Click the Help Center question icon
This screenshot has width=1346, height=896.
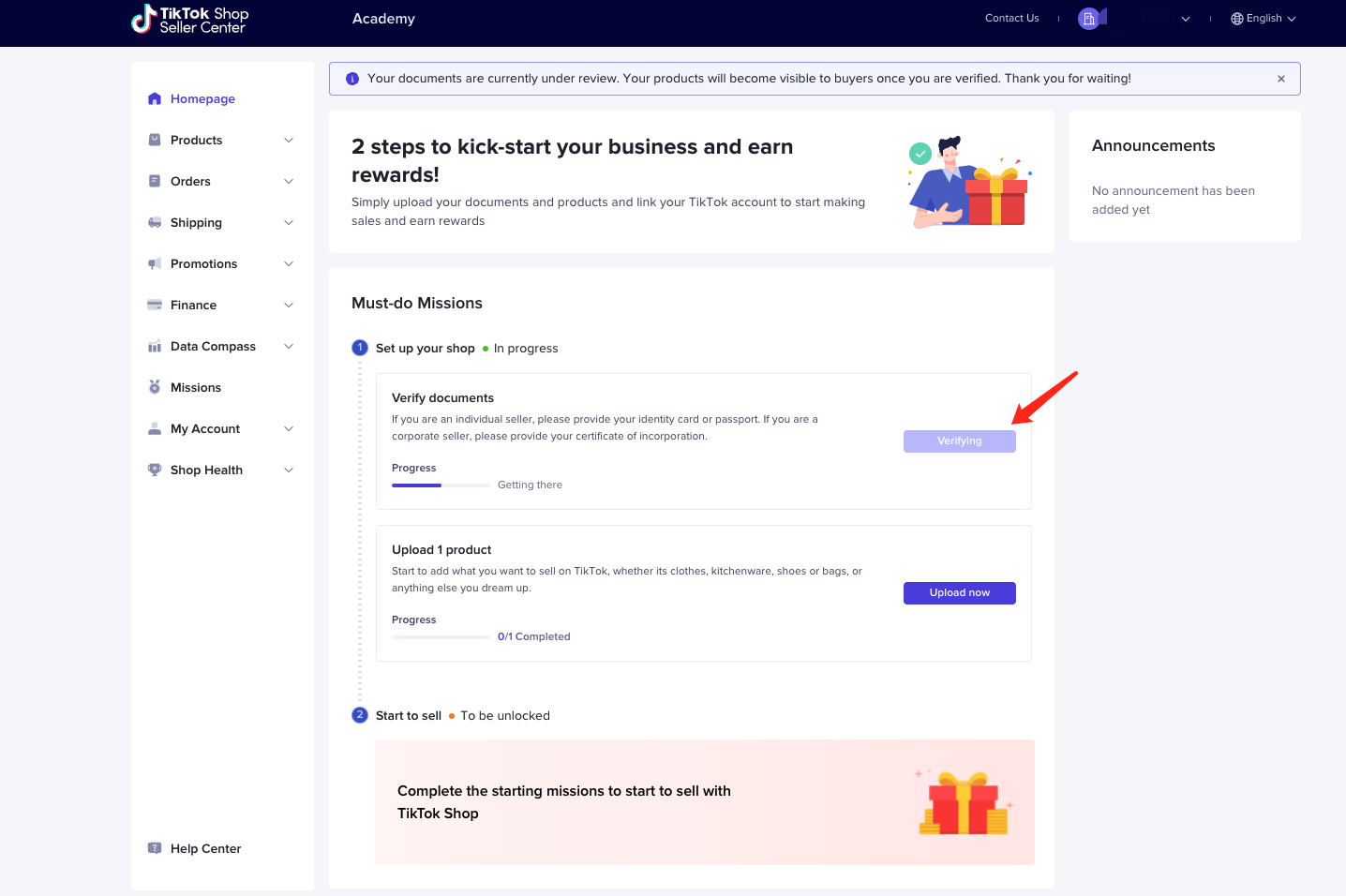(155, 848)
